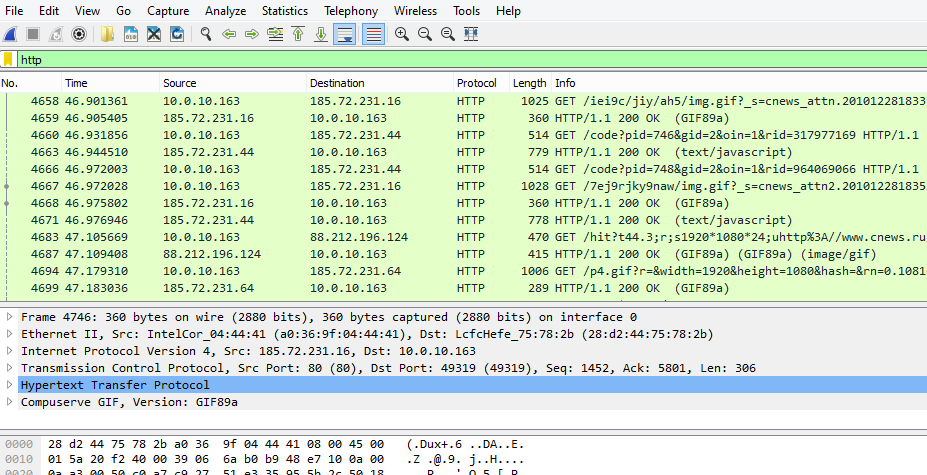Toggle packet colorization rules button
Viewport: 927px width, 475px height.
[372, 34]
